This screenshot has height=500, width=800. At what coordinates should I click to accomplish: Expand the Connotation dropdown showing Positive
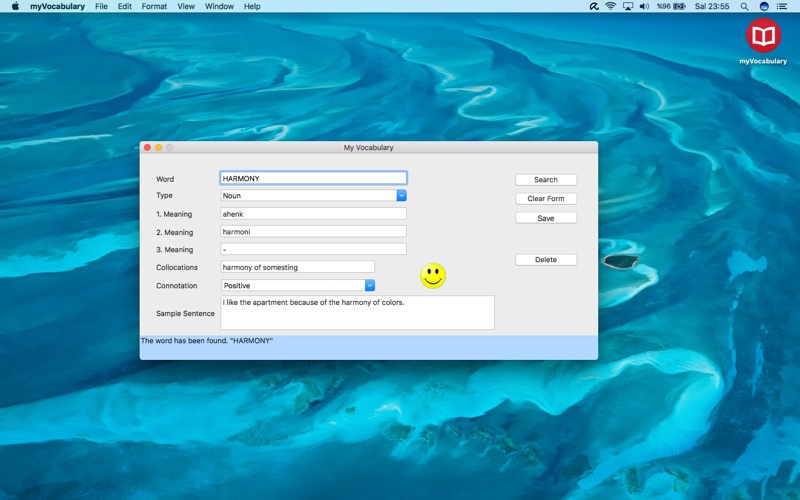369,286
